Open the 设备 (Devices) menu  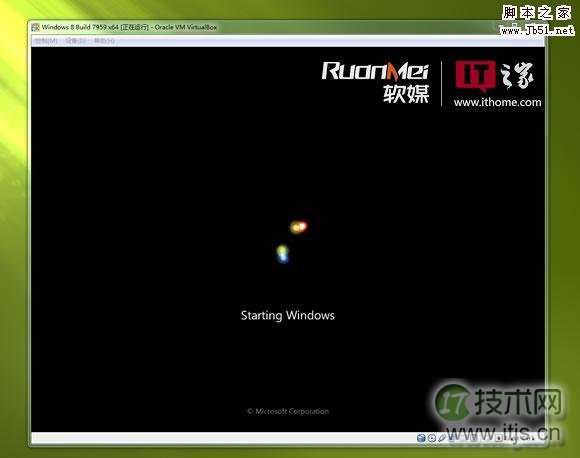coord(76,41)
